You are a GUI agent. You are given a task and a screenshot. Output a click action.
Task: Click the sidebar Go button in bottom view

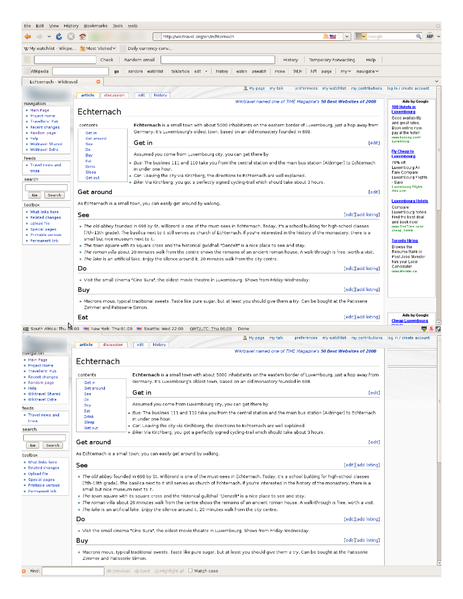(33, 445)
